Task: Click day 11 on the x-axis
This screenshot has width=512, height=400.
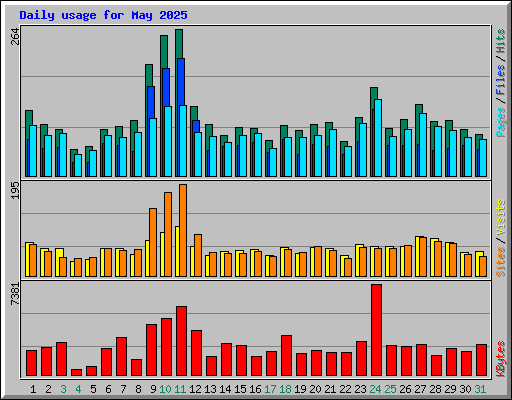Action: pos(180,389)
